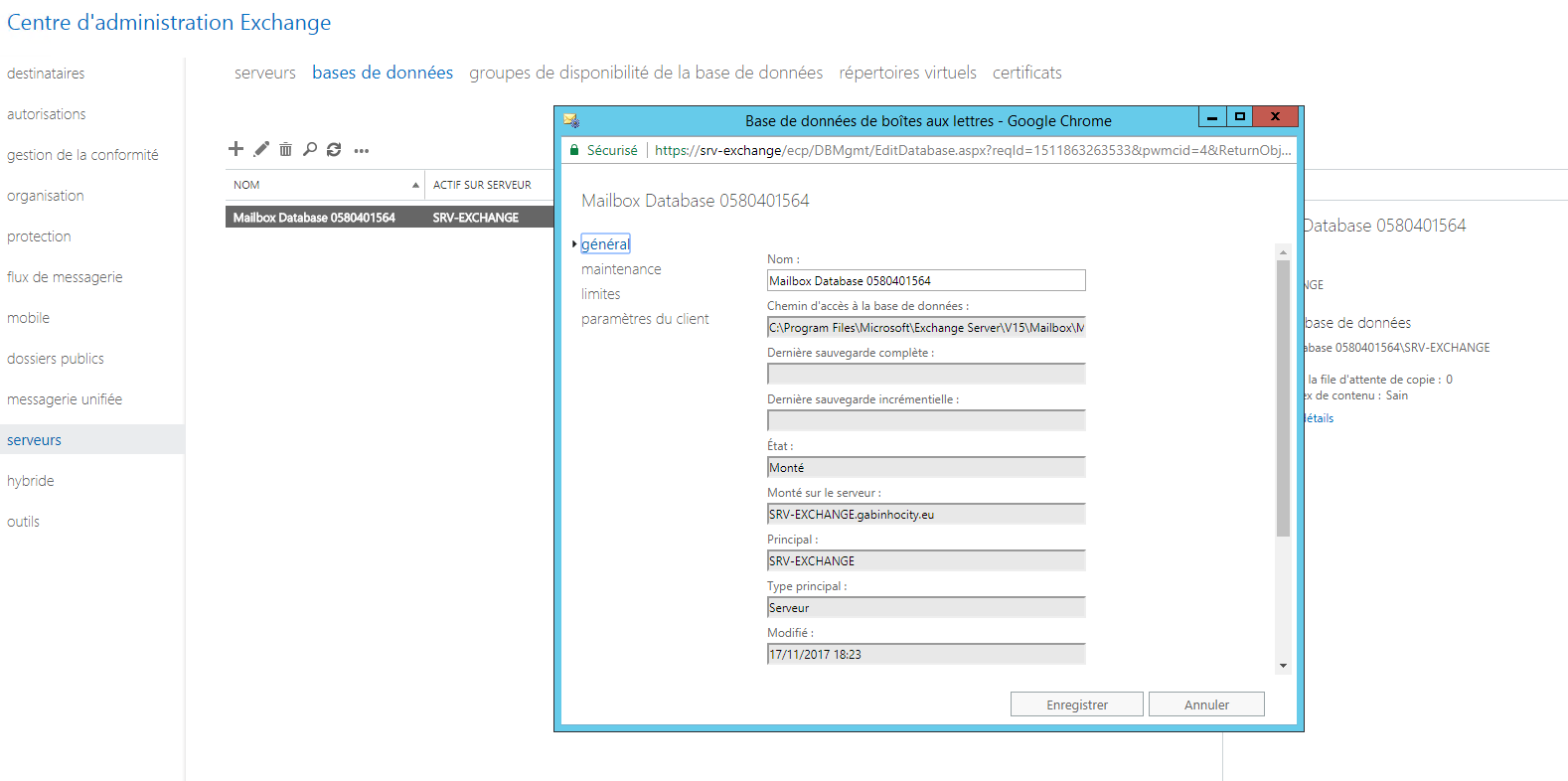Open the more options ellipsis menu
This screenshot has height=781, width=1568.
[362, 151]
